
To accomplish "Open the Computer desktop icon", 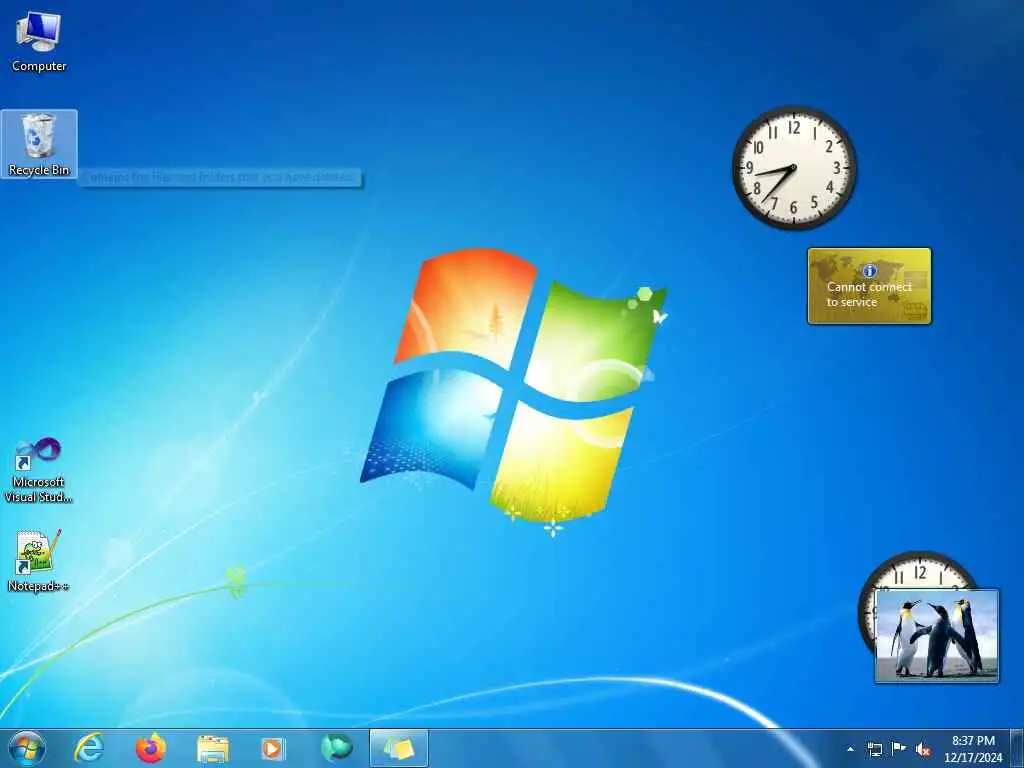I will point(39,42).
